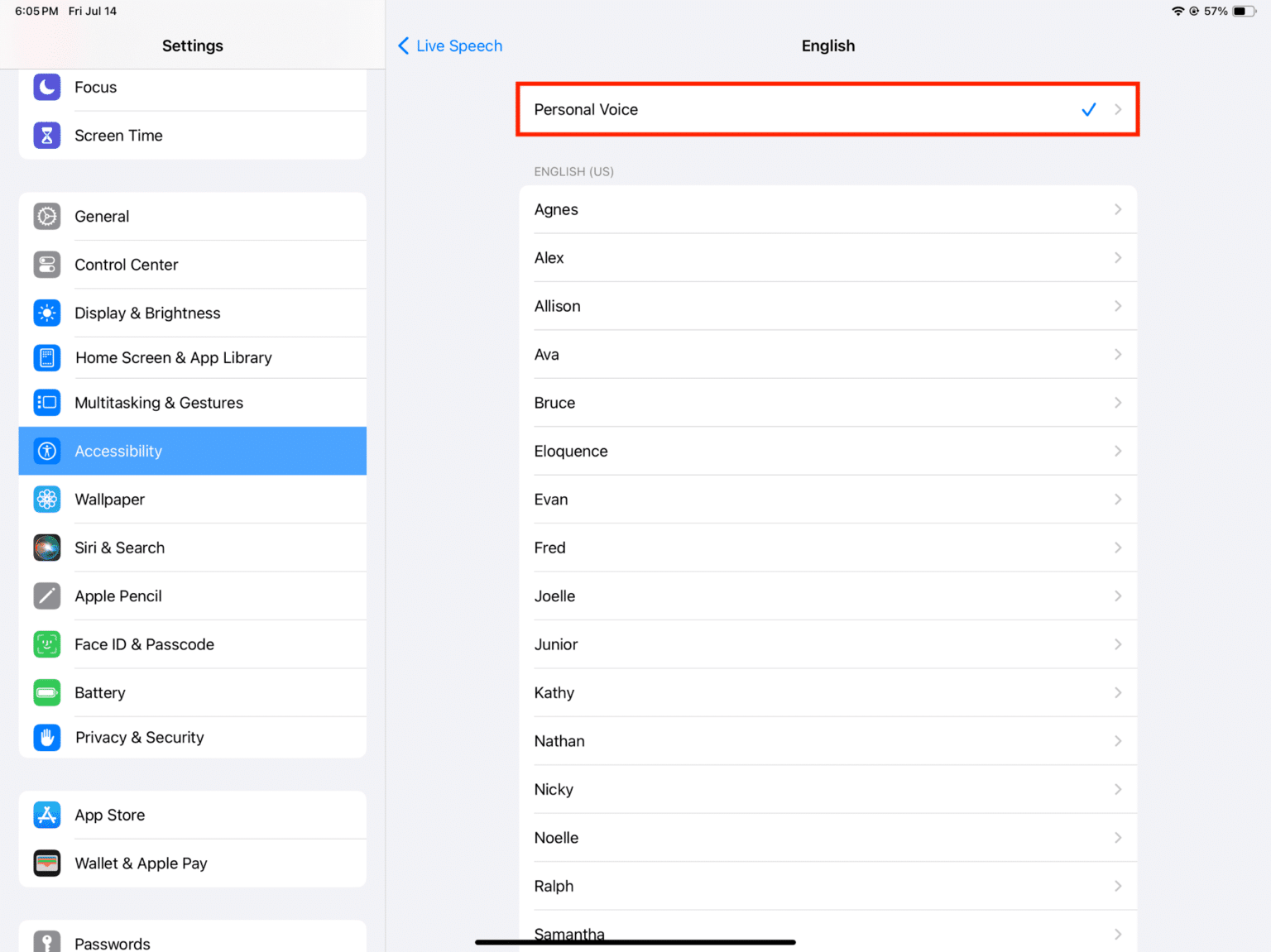The image size is (1271, 952).
Task: Select the Joelle voice
Action: click(827, 596)
